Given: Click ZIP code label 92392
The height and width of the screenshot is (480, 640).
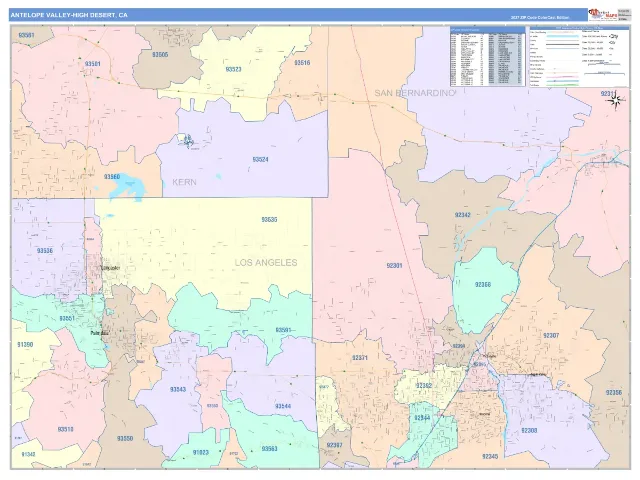Looking at the screenshot, I should point(424,386).
